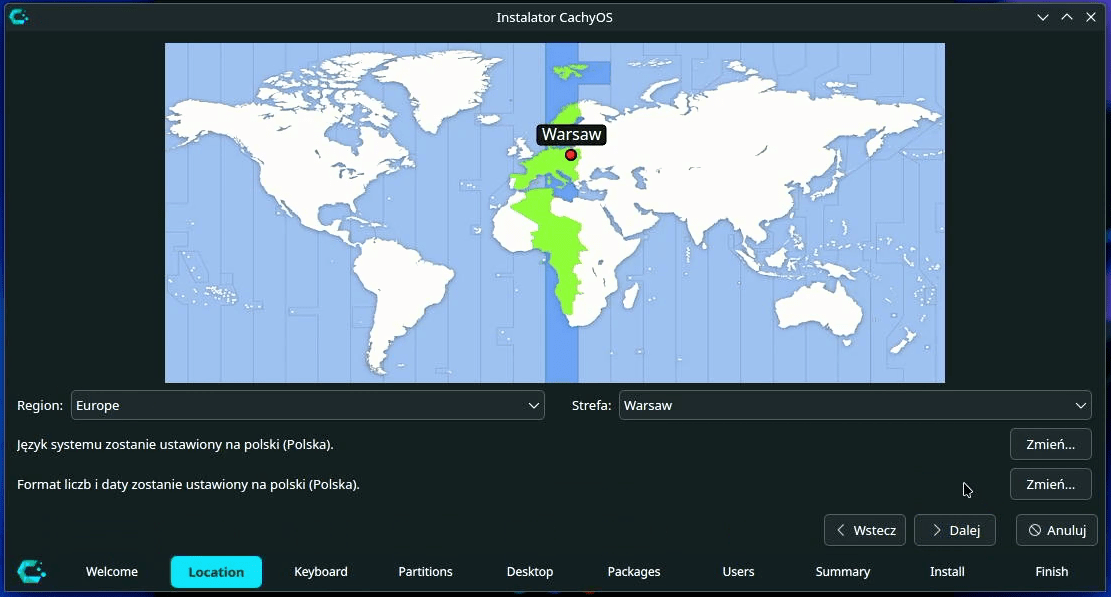Go back with the Wstecz button
Screen dimensions: 1111x597
pyautogui.click(x=864, y=530)
